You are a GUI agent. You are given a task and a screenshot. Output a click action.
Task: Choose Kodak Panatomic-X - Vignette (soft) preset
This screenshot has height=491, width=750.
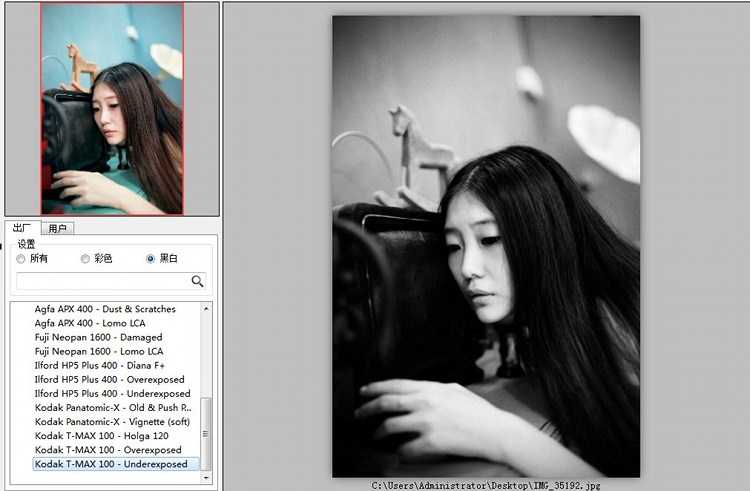[x=112, y=421]
